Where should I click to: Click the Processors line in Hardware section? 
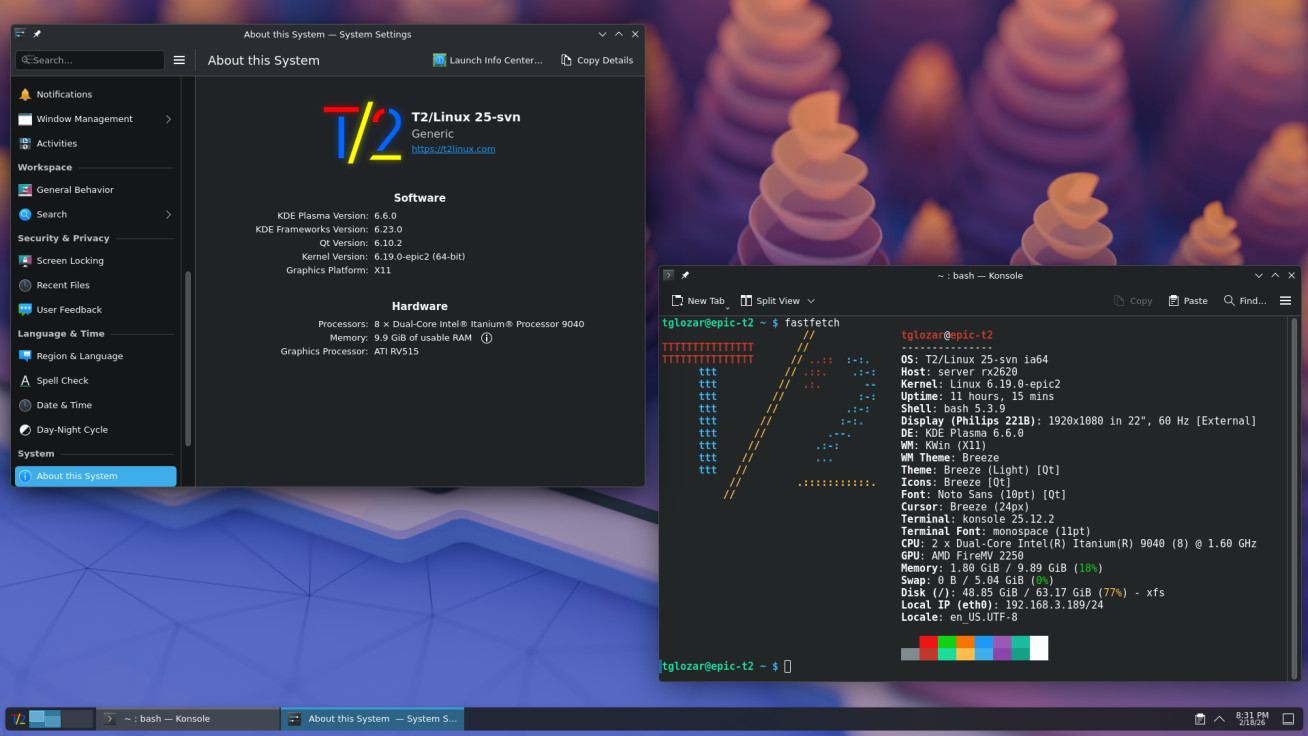451,324
